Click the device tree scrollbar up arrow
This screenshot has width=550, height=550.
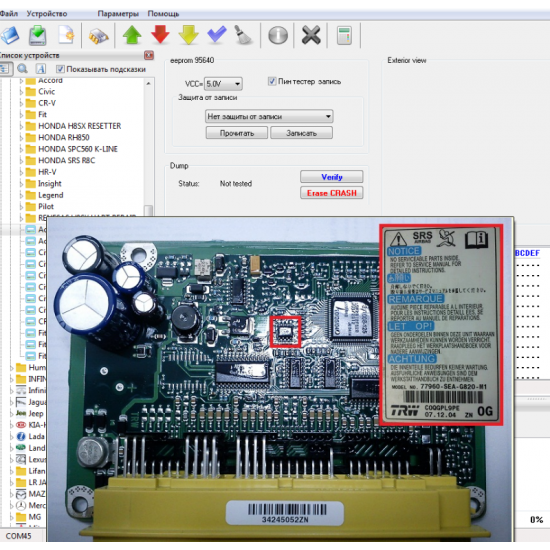coord(149,84)
